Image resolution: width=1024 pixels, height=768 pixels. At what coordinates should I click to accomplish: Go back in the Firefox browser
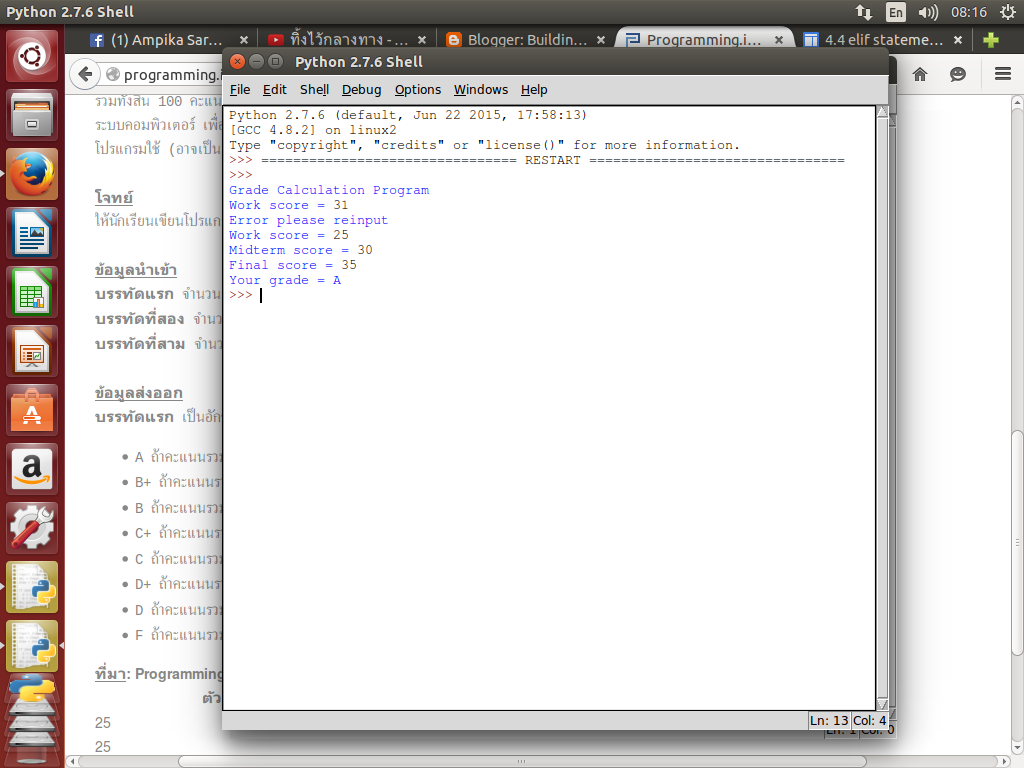tap(85, 74)
